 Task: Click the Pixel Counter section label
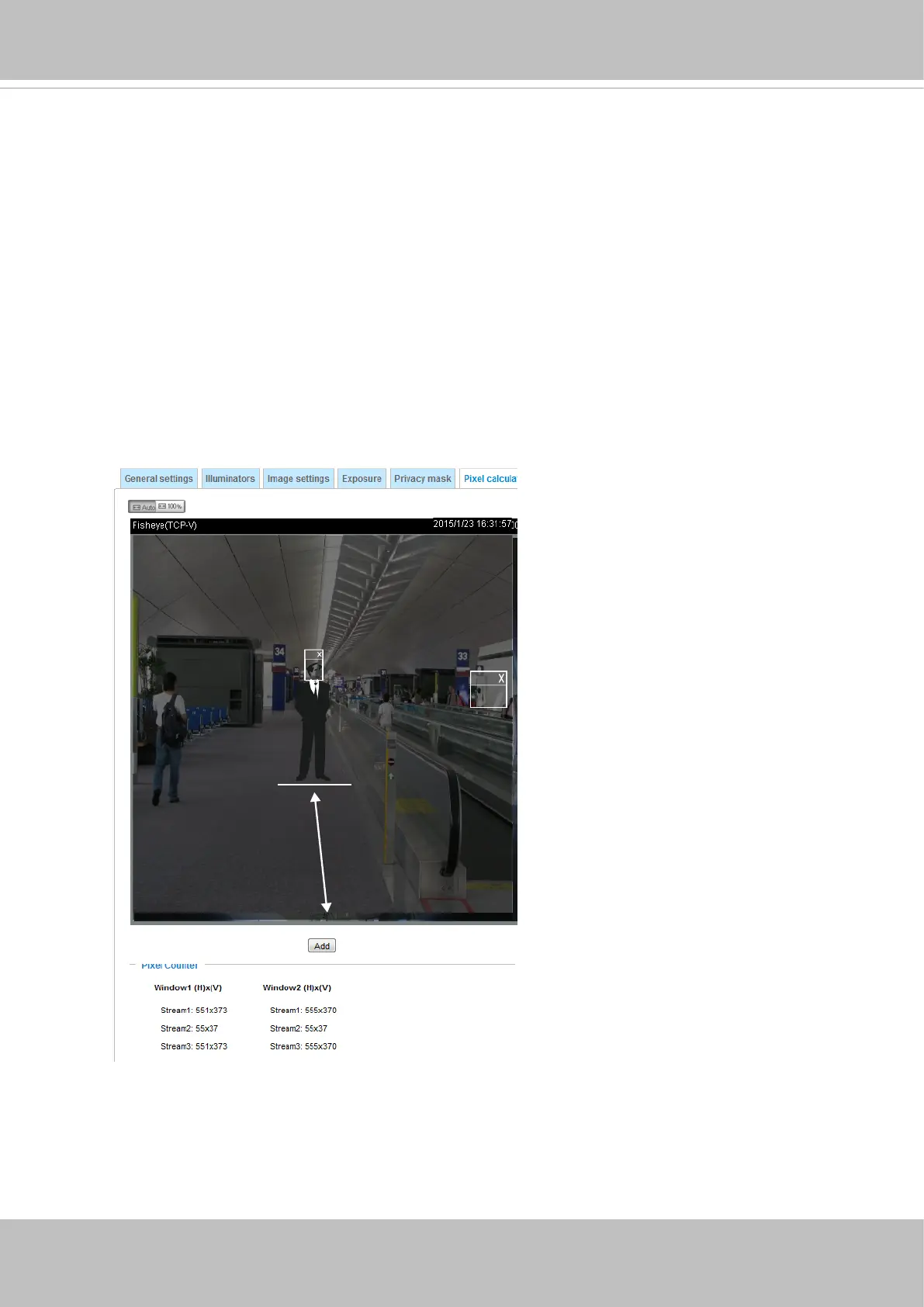169,966
